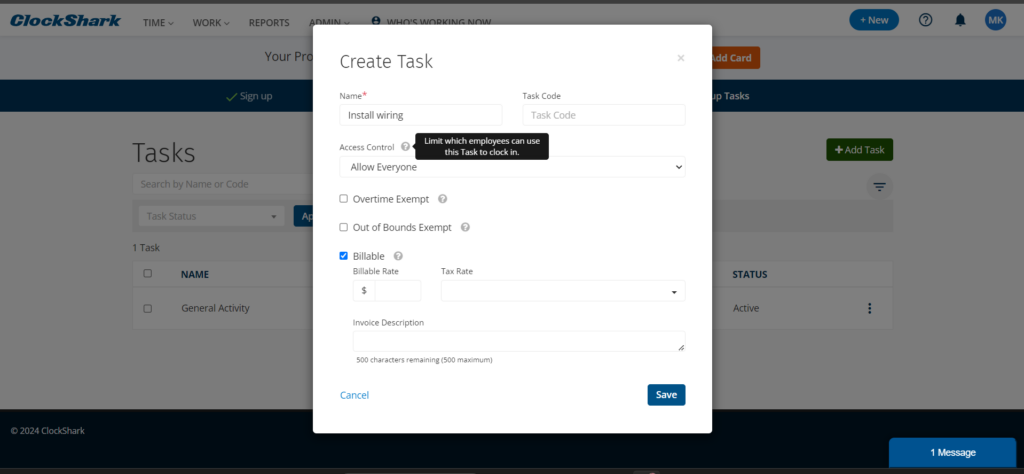Cancel the Create Task dialog
The height and width of the screenshot is (474, 1024).
pos(355,395)
